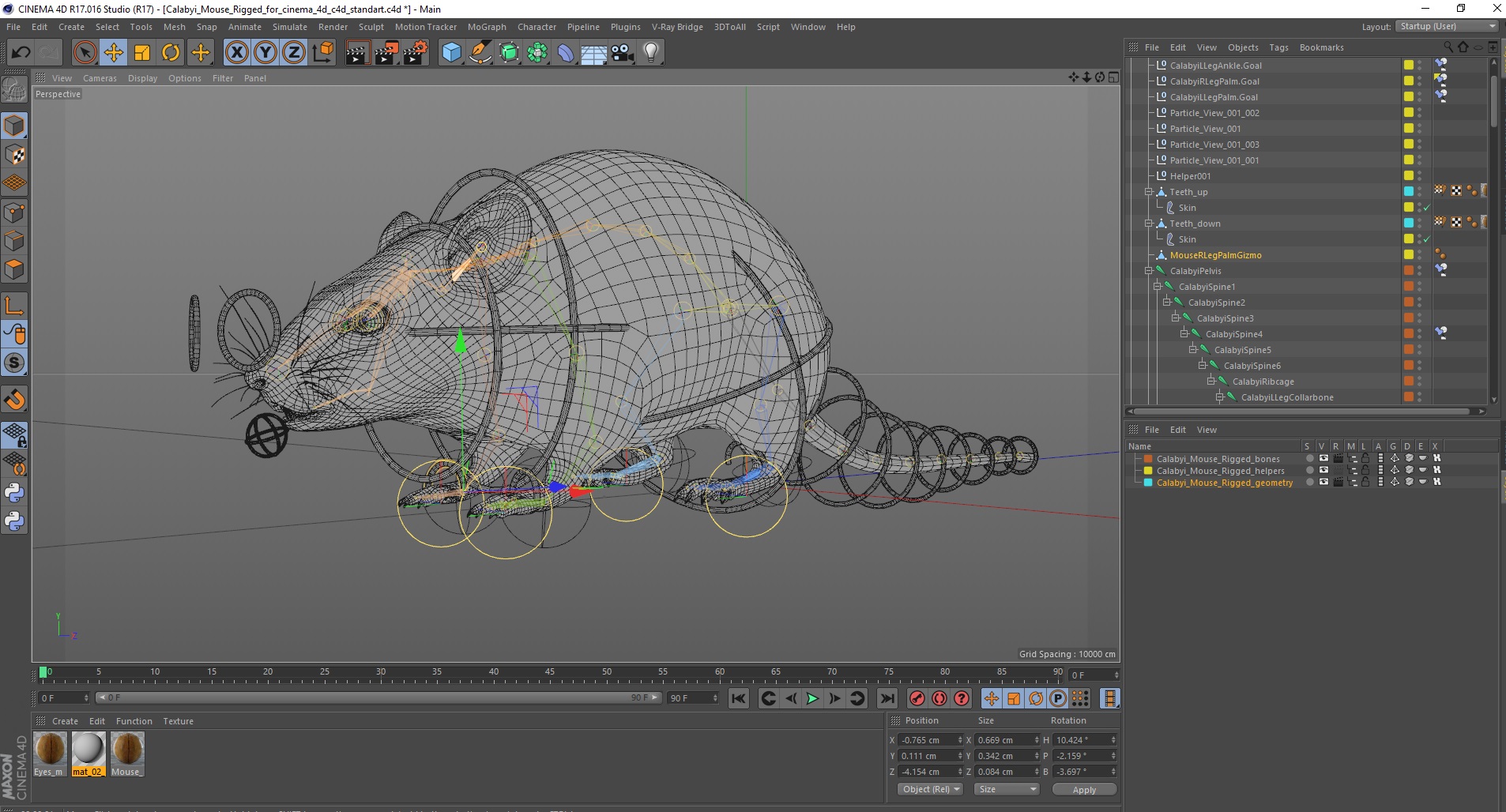Open Object Manager Tags menu
The height and width of the screenshot is (812, 1506).
1278,47
